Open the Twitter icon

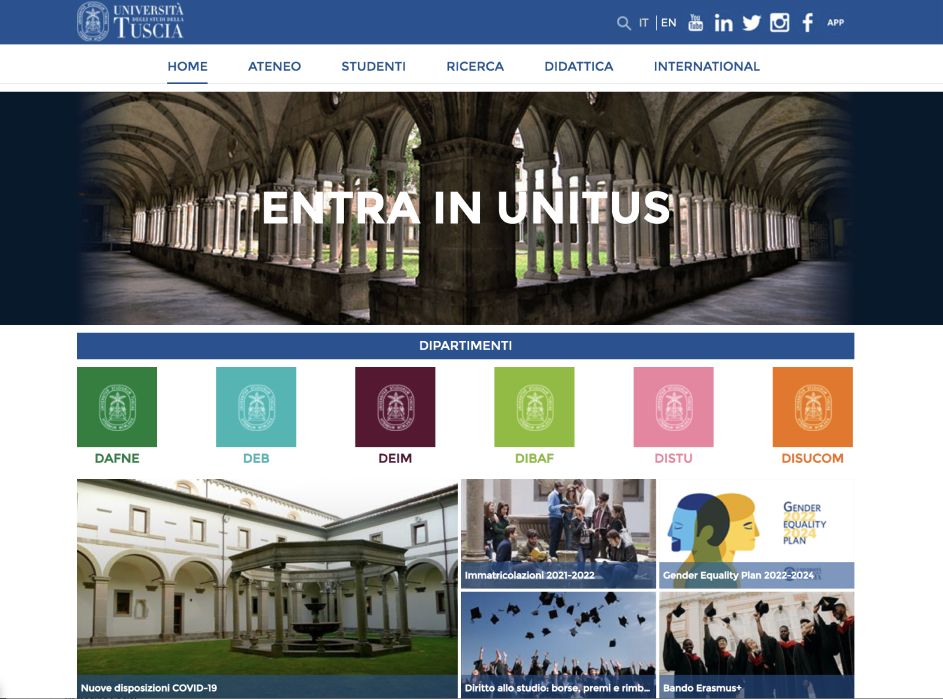coord(752,21)
